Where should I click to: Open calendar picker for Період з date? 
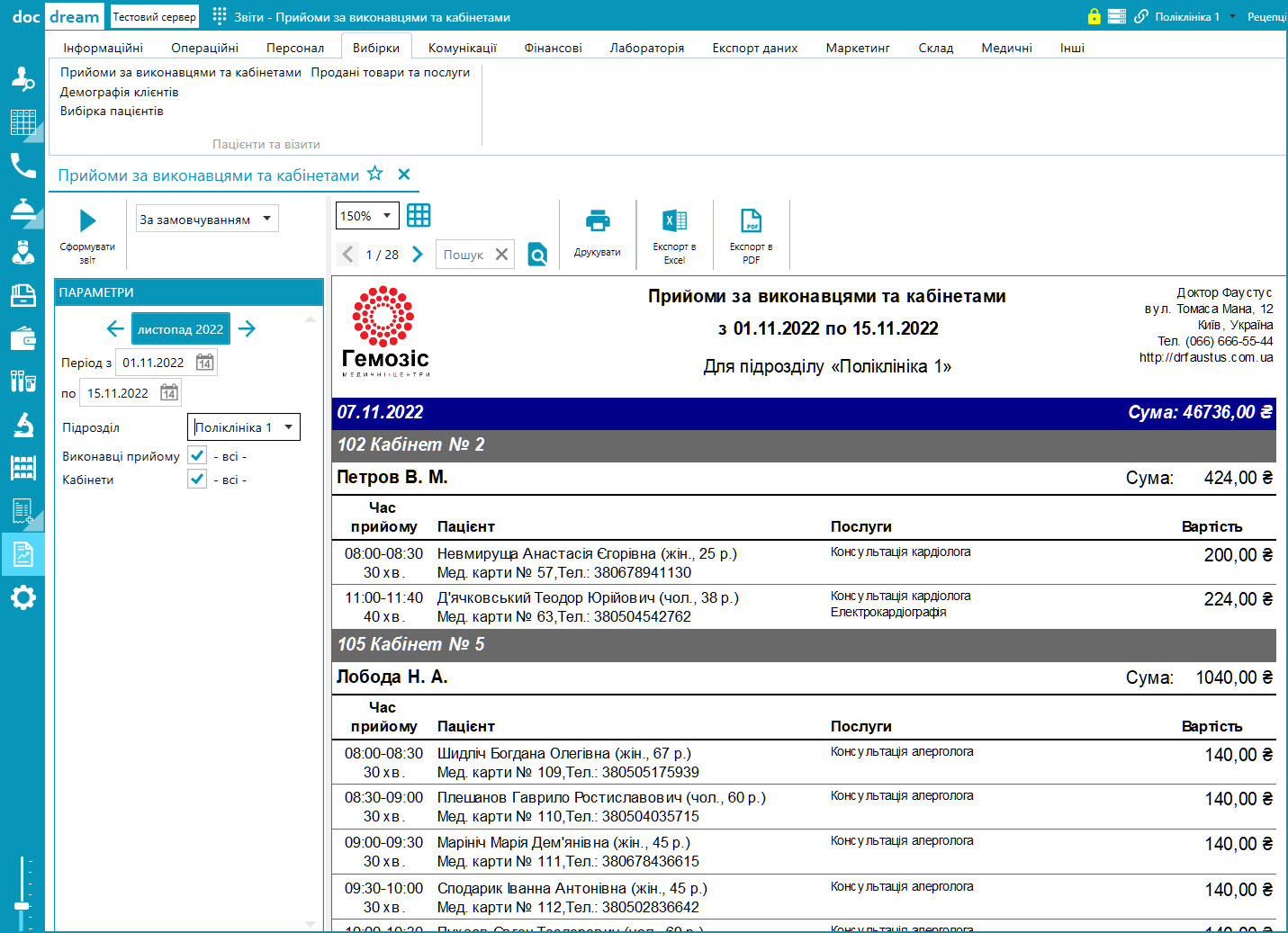point(205,363)
